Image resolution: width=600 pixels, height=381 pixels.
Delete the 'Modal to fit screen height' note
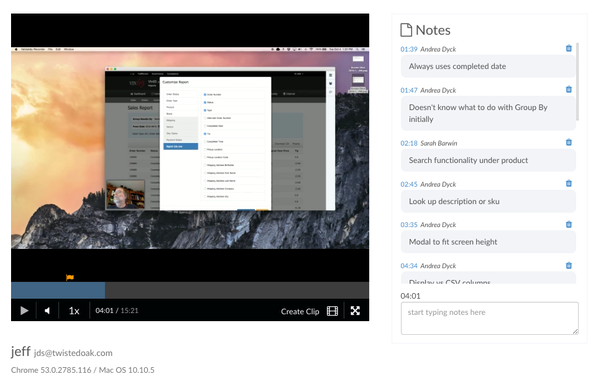pos(569,224)
